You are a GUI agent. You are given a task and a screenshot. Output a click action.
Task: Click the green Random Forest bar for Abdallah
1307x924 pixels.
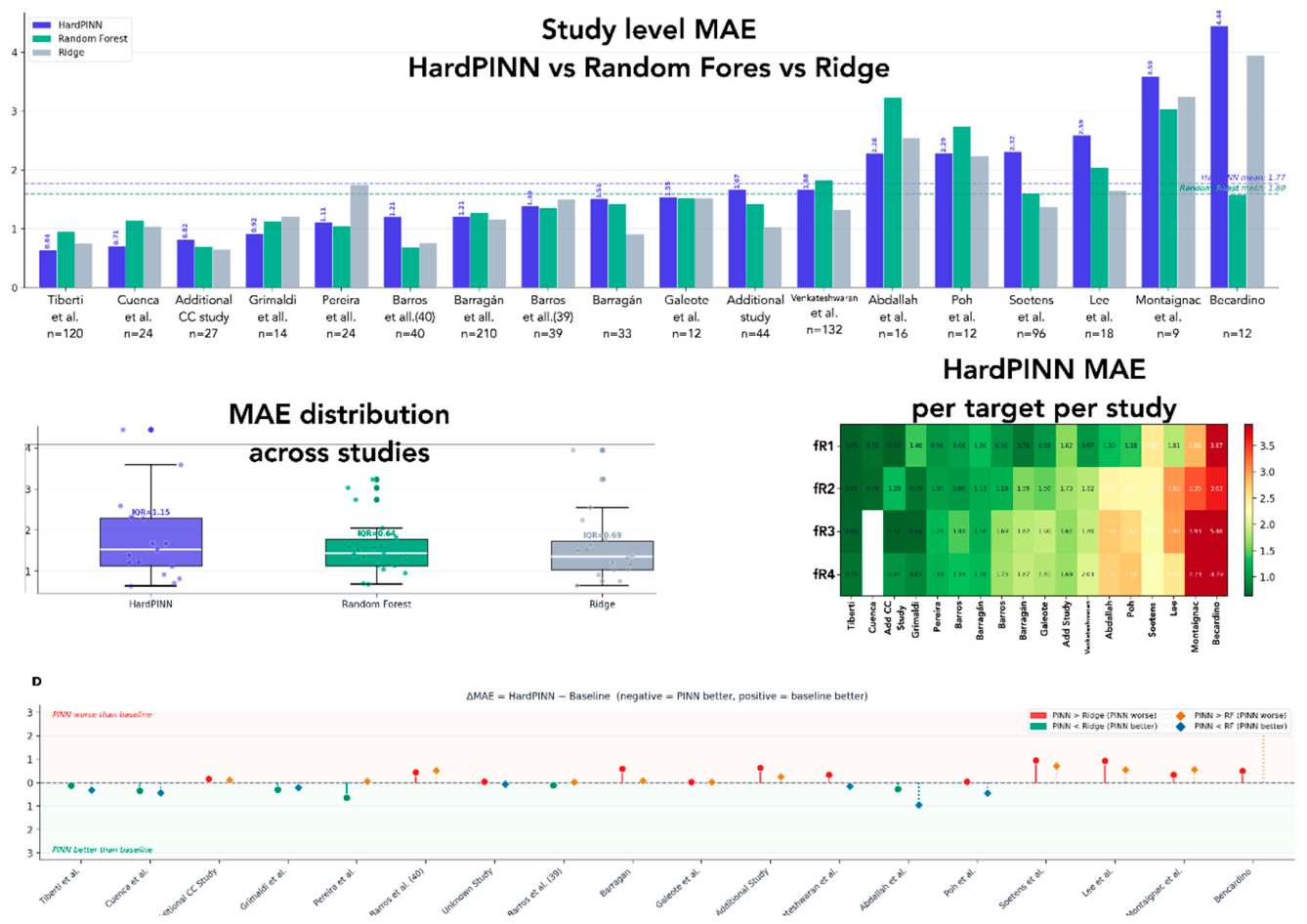point(893,192)
